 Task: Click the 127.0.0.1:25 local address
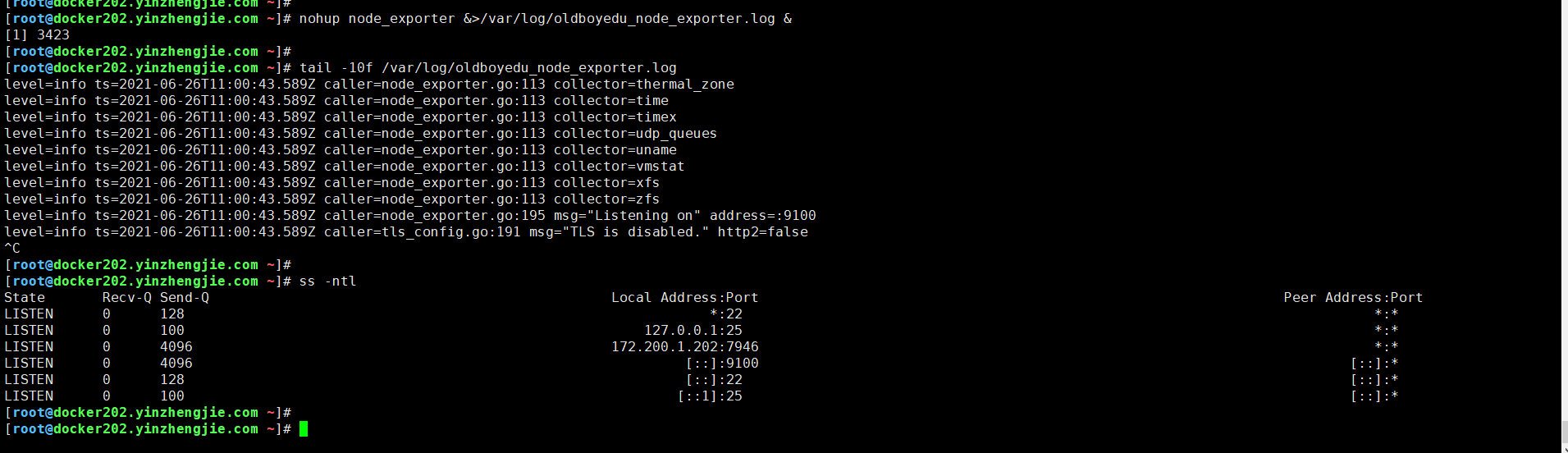[x=693, y=330]
